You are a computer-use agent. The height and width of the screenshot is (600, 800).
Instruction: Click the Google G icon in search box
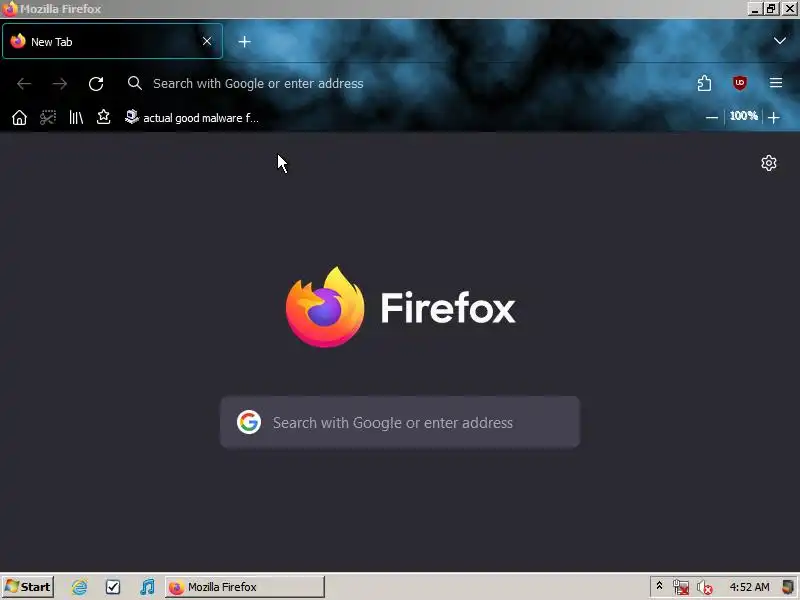(x=249, y=422)
